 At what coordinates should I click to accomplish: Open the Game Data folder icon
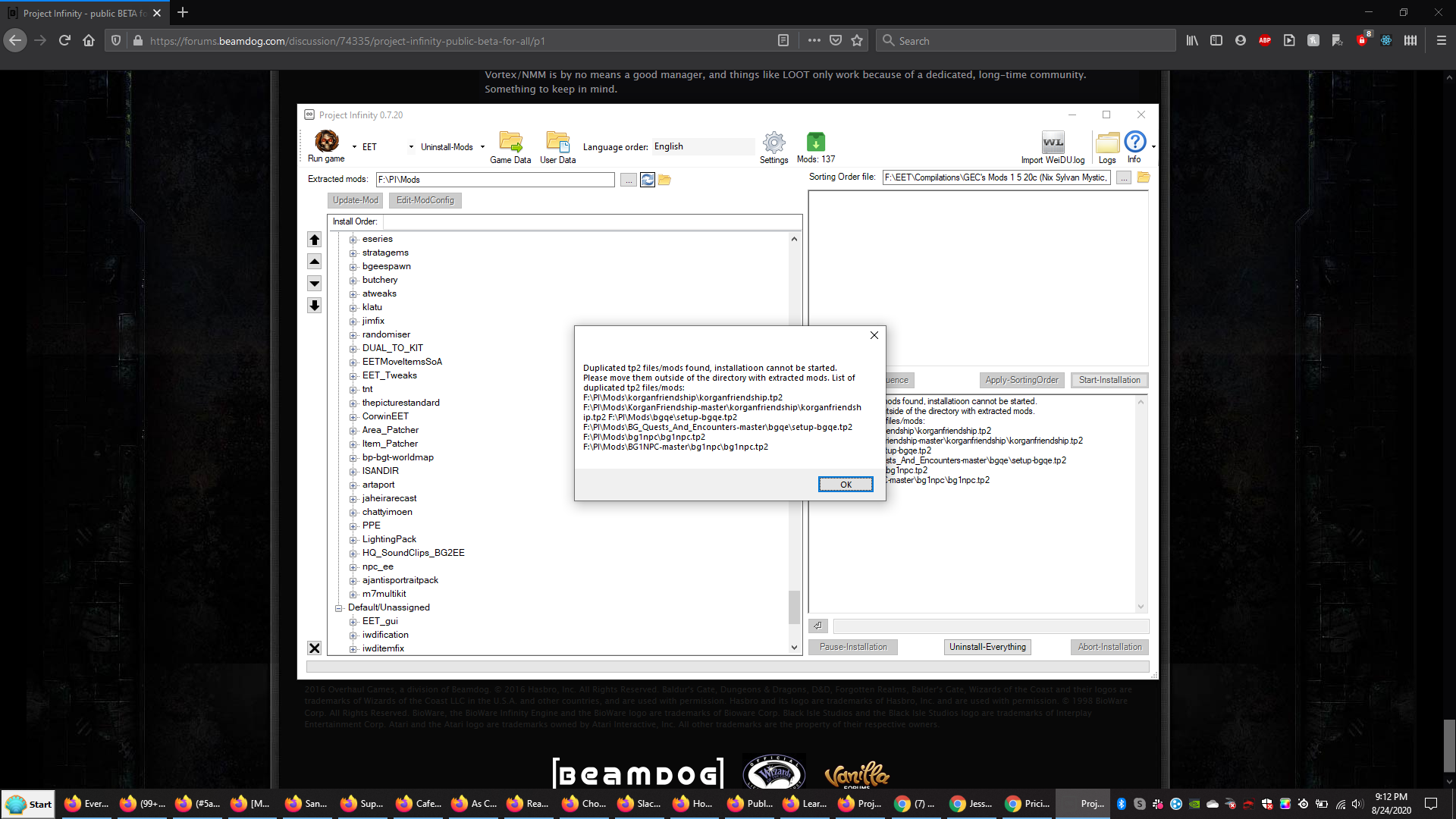pyautogui.click(x=510, y=142)
